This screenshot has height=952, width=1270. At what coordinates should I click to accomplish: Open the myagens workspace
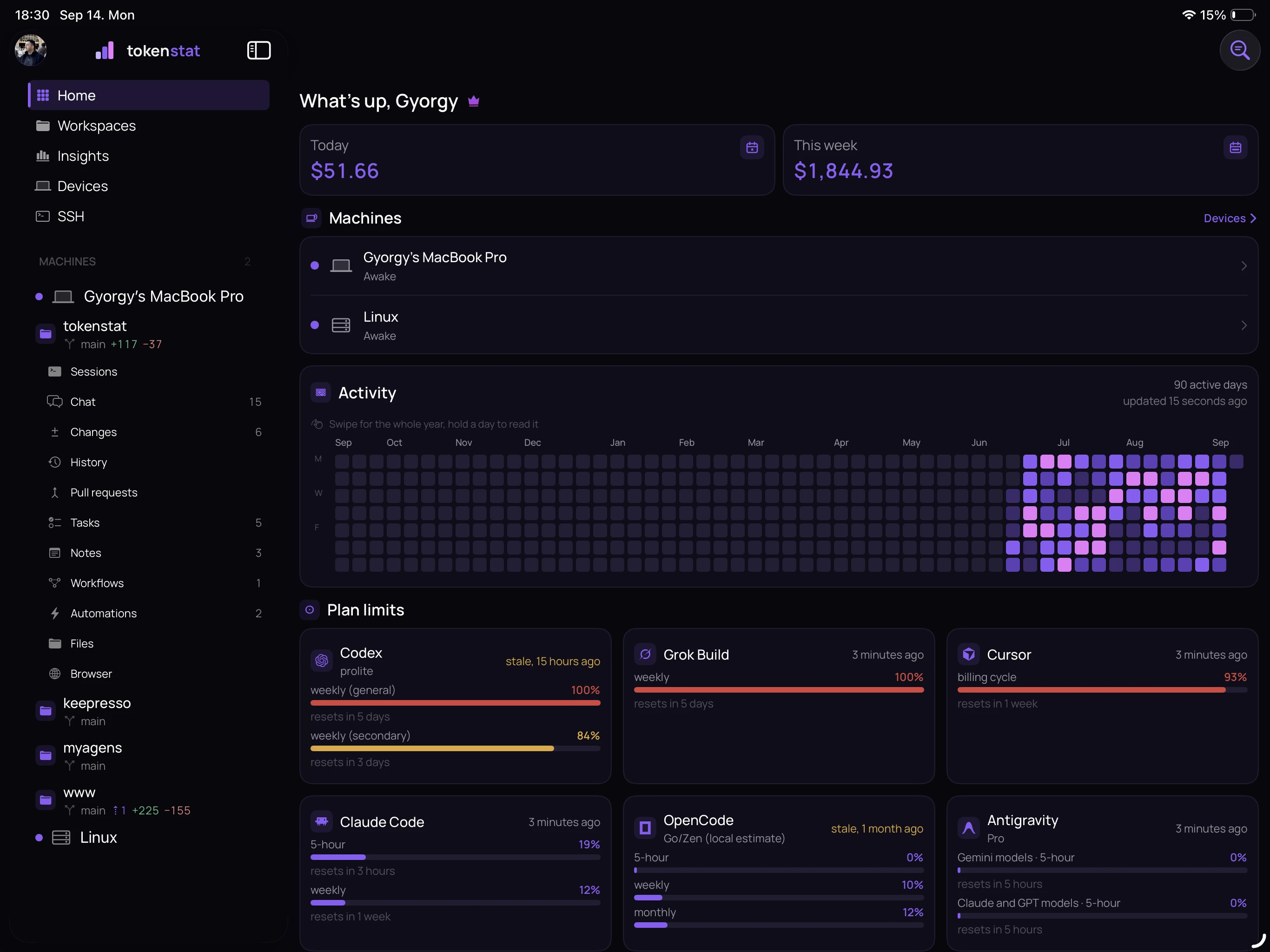pyautogui.click(x=148, y=756)
